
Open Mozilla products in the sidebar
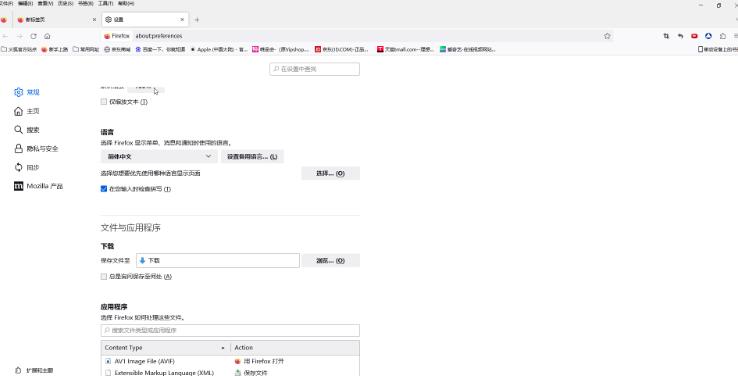coord(39,186)
